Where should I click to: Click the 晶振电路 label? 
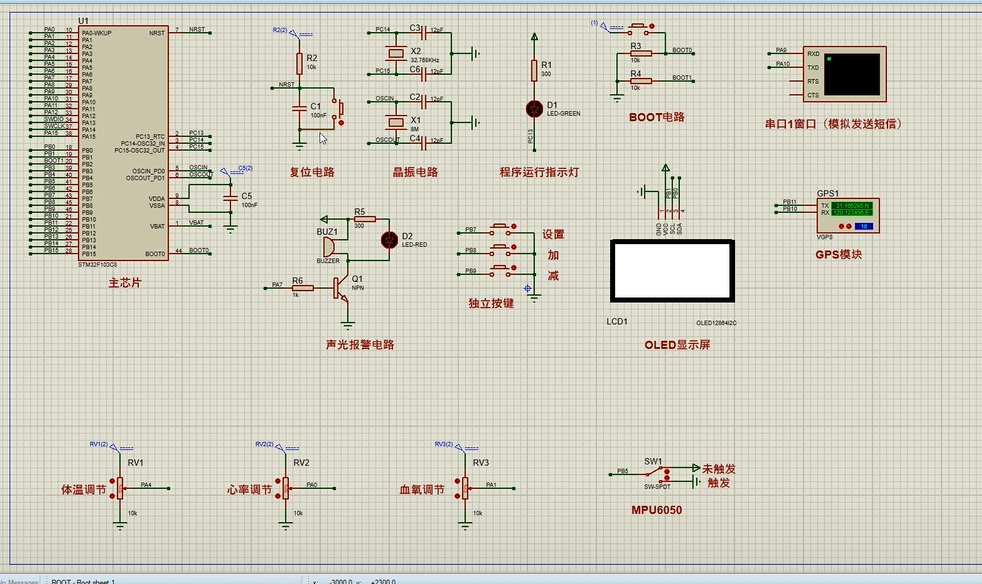(x=415, y=172)
